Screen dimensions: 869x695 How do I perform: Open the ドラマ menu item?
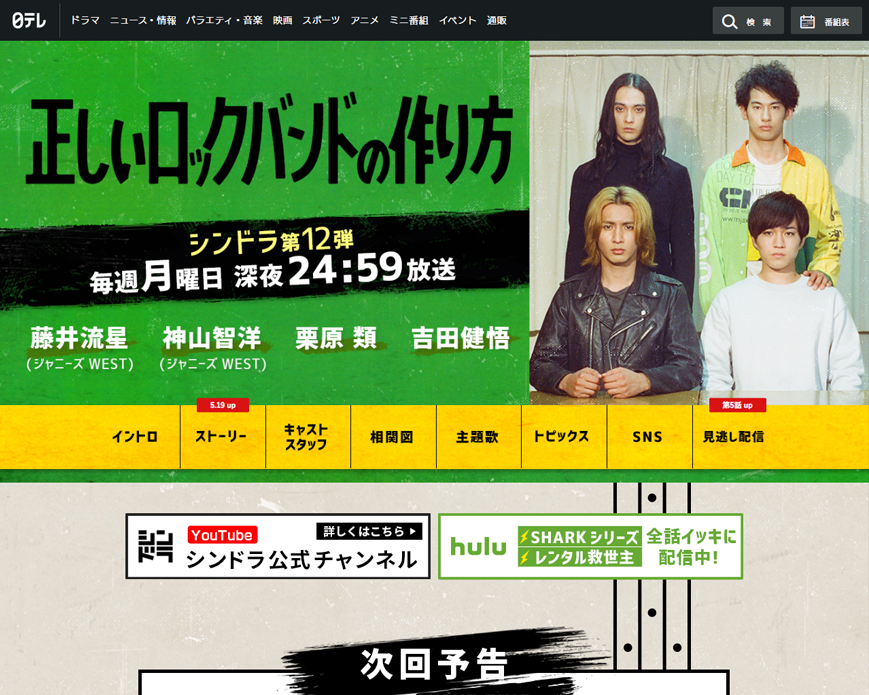pos(84,19)
